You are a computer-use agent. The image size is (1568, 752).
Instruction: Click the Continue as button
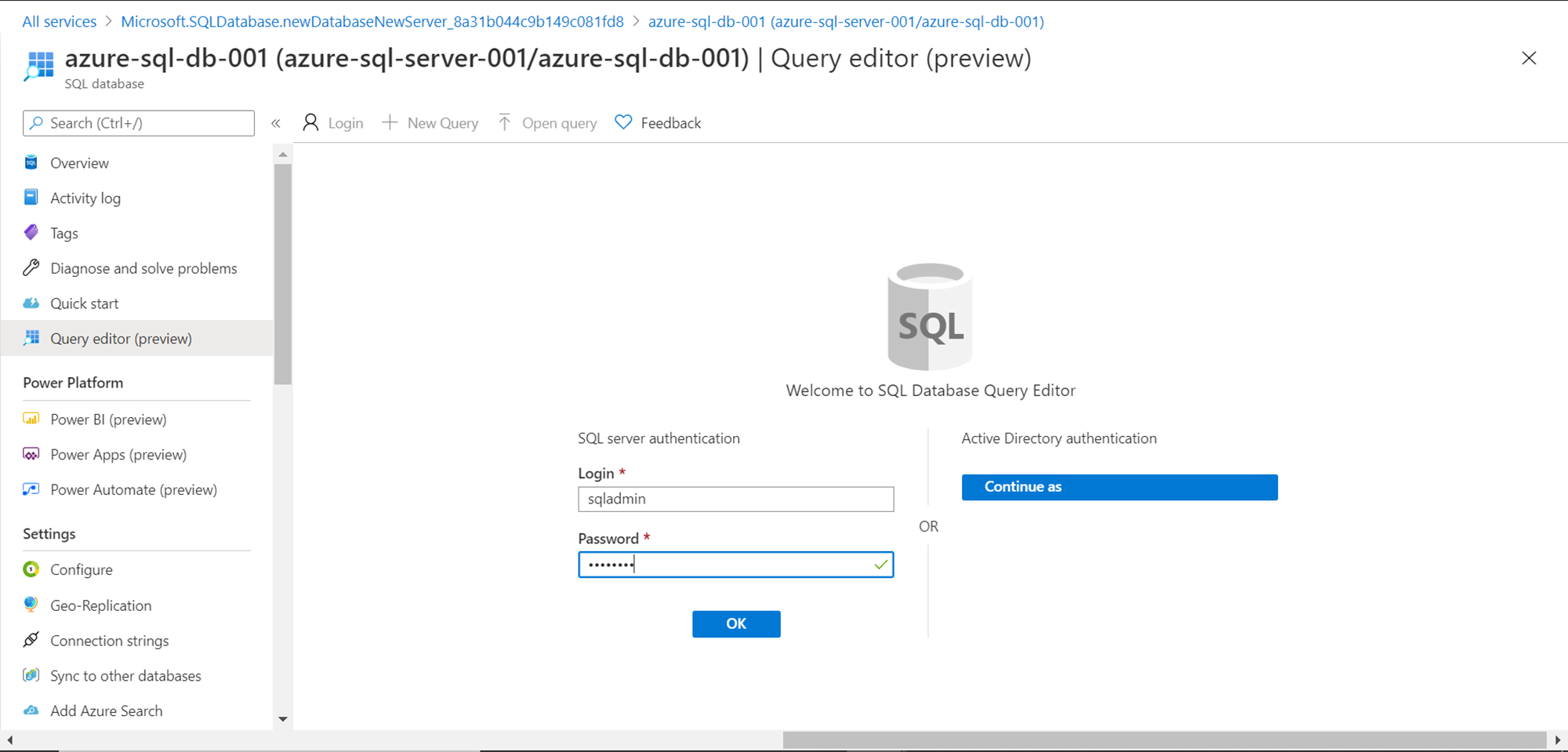click(1119, 487)
